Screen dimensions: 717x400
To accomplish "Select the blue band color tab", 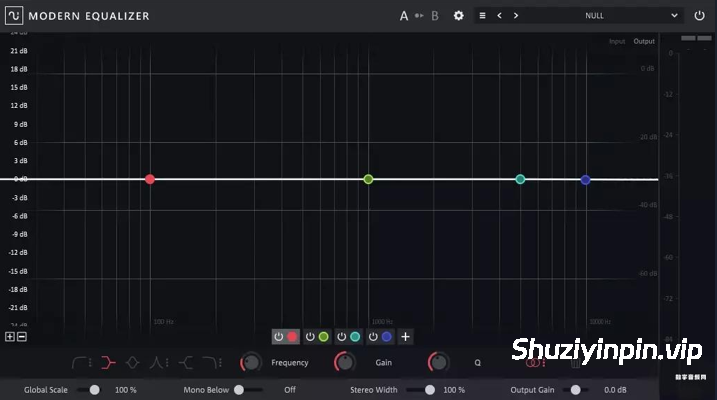I will pos(387,337).
